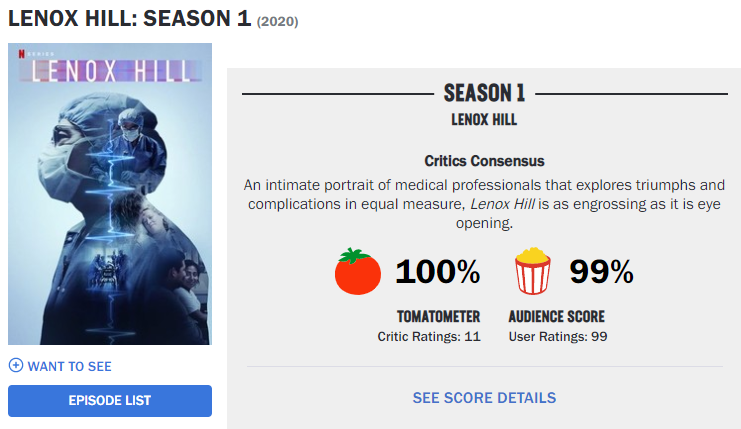Click the (2020) year beside the title
Image resolution: width=741 pixels, height=429 pixels.
(277, 22)
